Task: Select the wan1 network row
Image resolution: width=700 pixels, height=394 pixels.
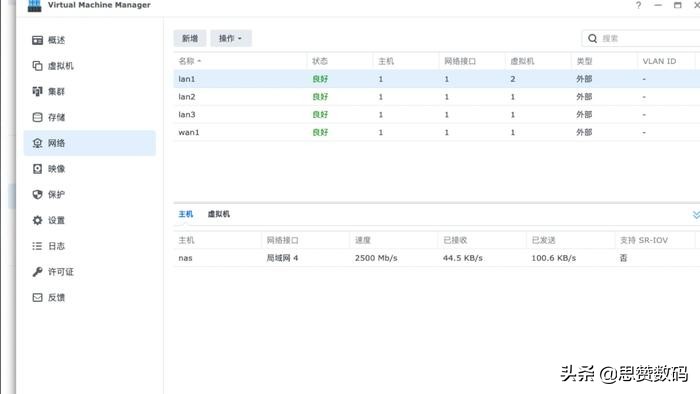Action: (437, 133)
